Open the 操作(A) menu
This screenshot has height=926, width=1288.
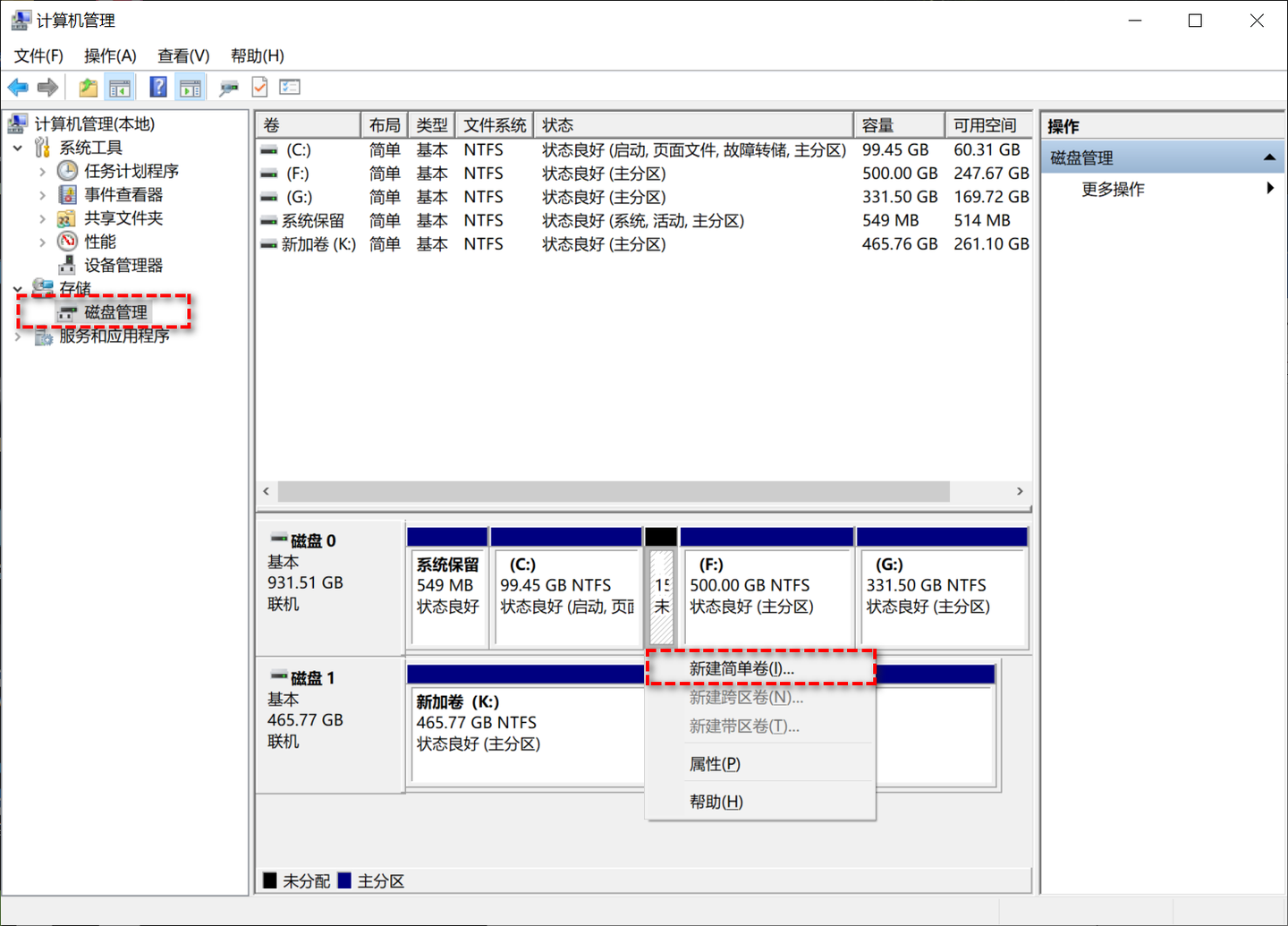click(x=110, y=55)
